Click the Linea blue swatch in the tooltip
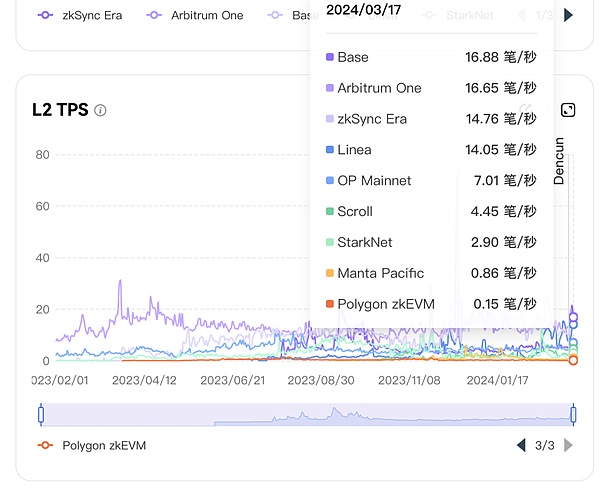The image size is (600, 489). [x=330, y=150]
